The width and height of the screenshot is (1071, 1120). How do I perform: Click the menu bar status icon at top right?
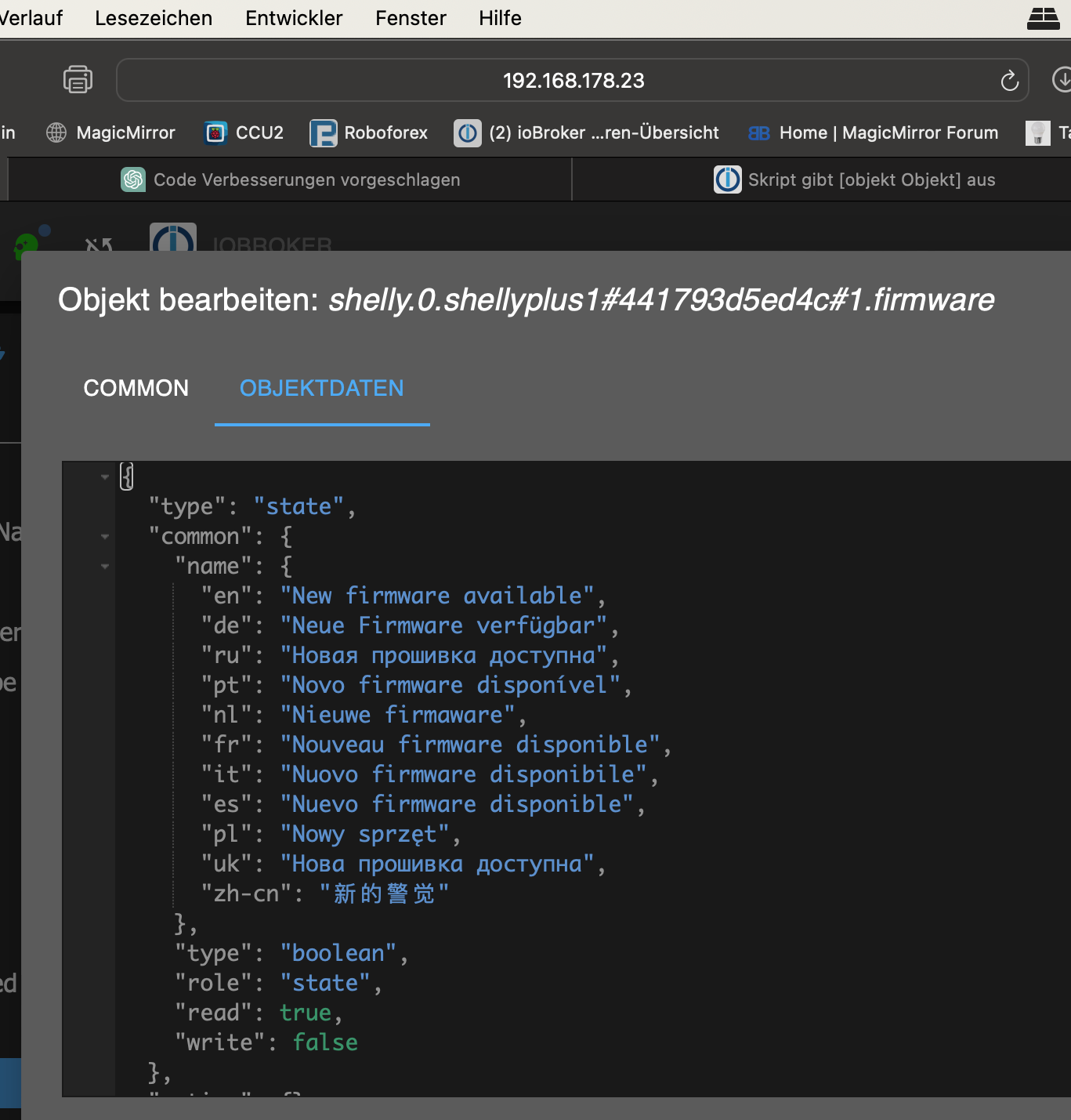click(x=1043, y=18)
